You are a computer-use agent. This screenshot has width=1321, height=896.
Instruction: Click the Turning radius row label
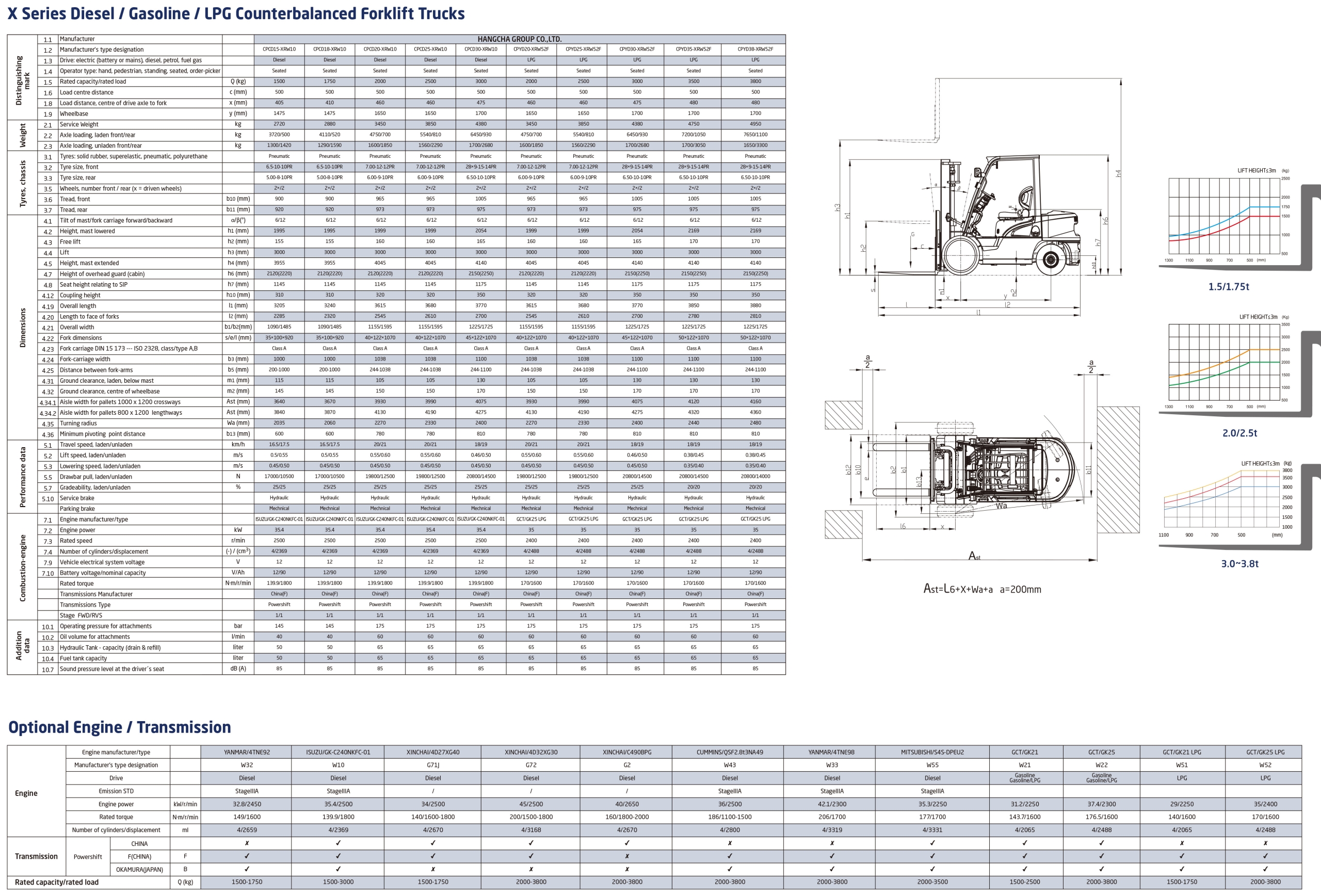78,423
